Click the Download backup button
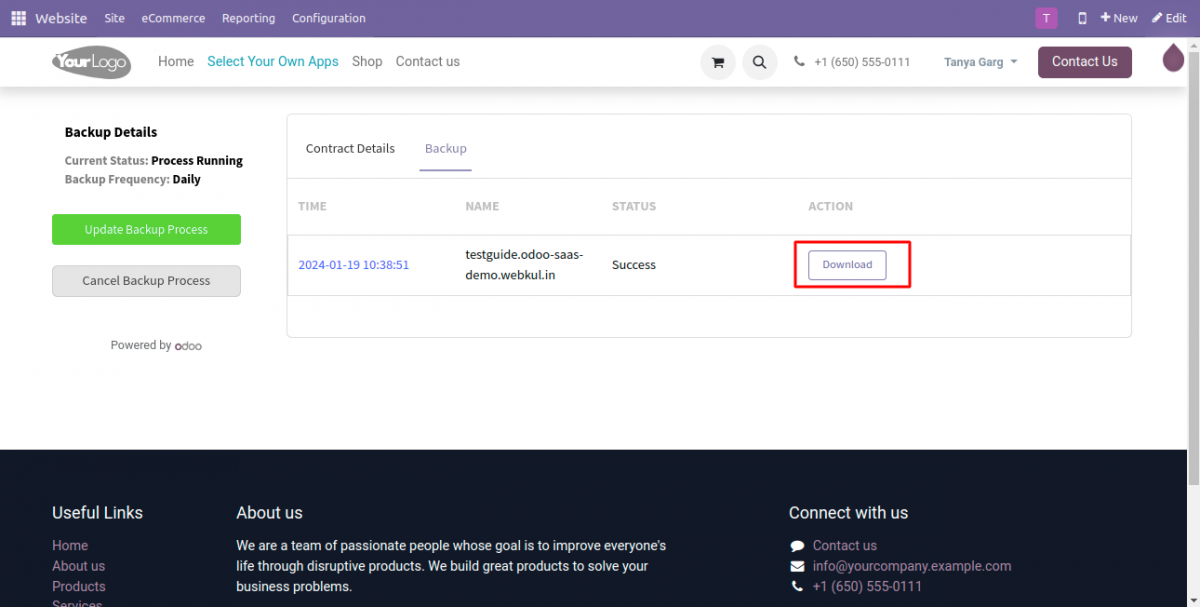 pyautogui.click(x=847, y=264)
